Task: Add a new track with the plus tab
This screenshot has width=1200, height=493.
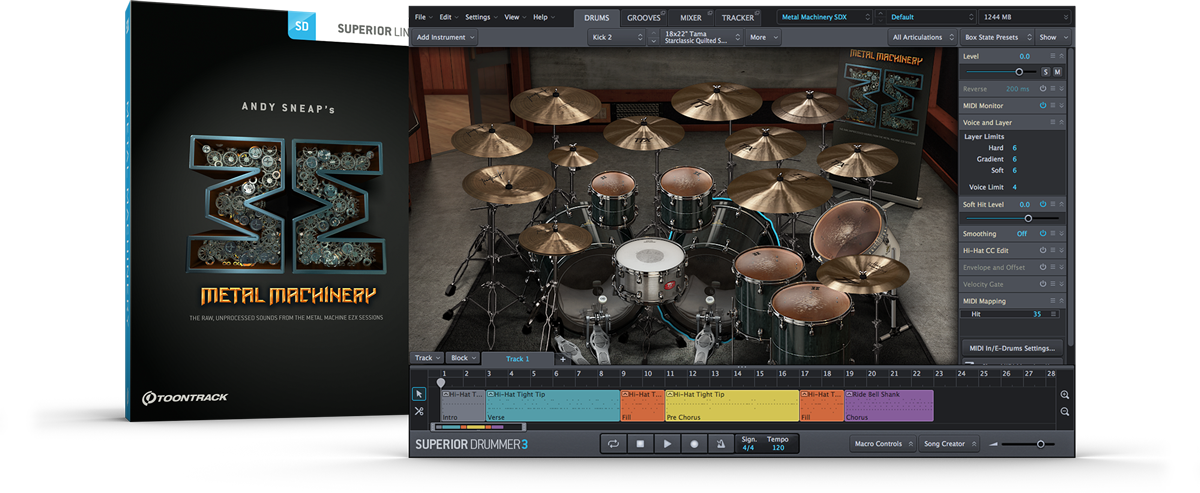Action: [562, 358]
